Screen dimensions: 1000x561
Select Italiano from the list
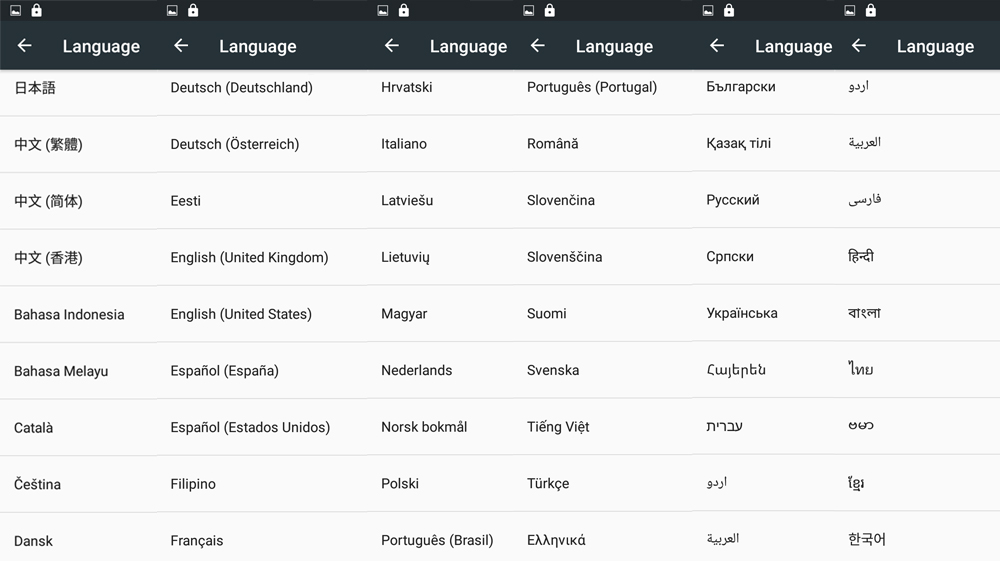404,144
